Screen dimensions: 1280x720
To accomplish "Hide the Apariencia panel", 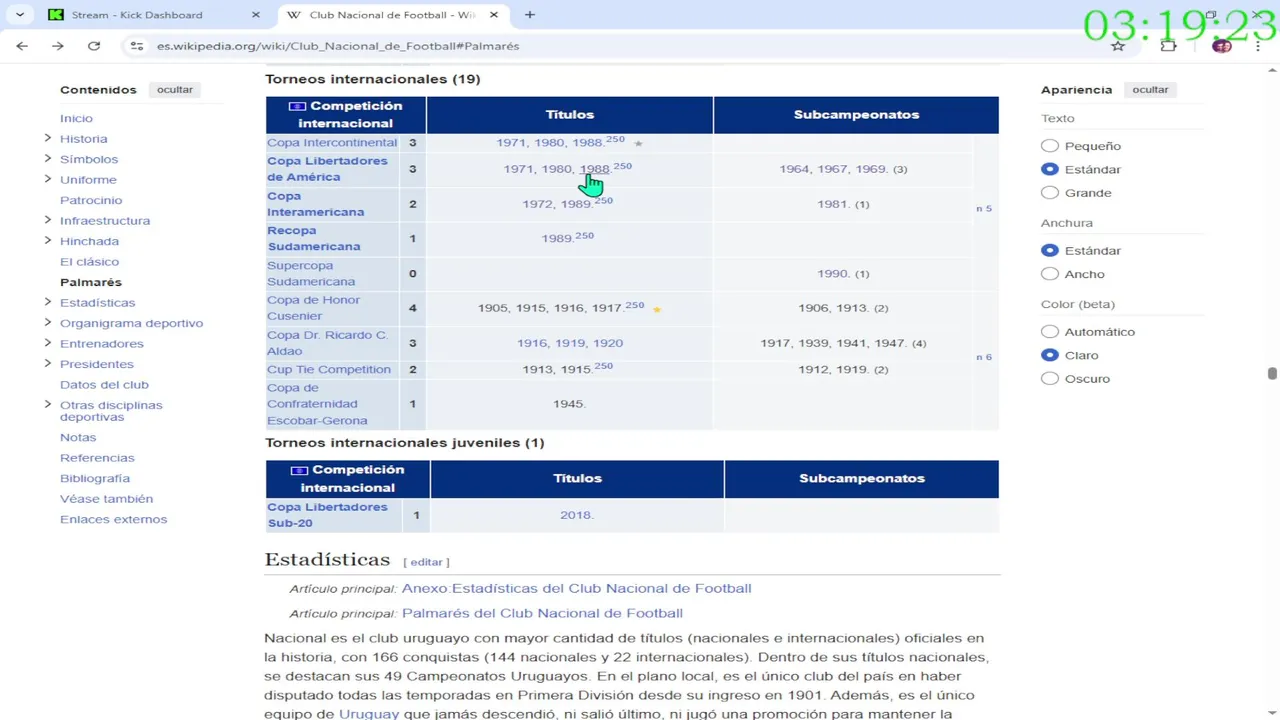I will click(1150, 90).
